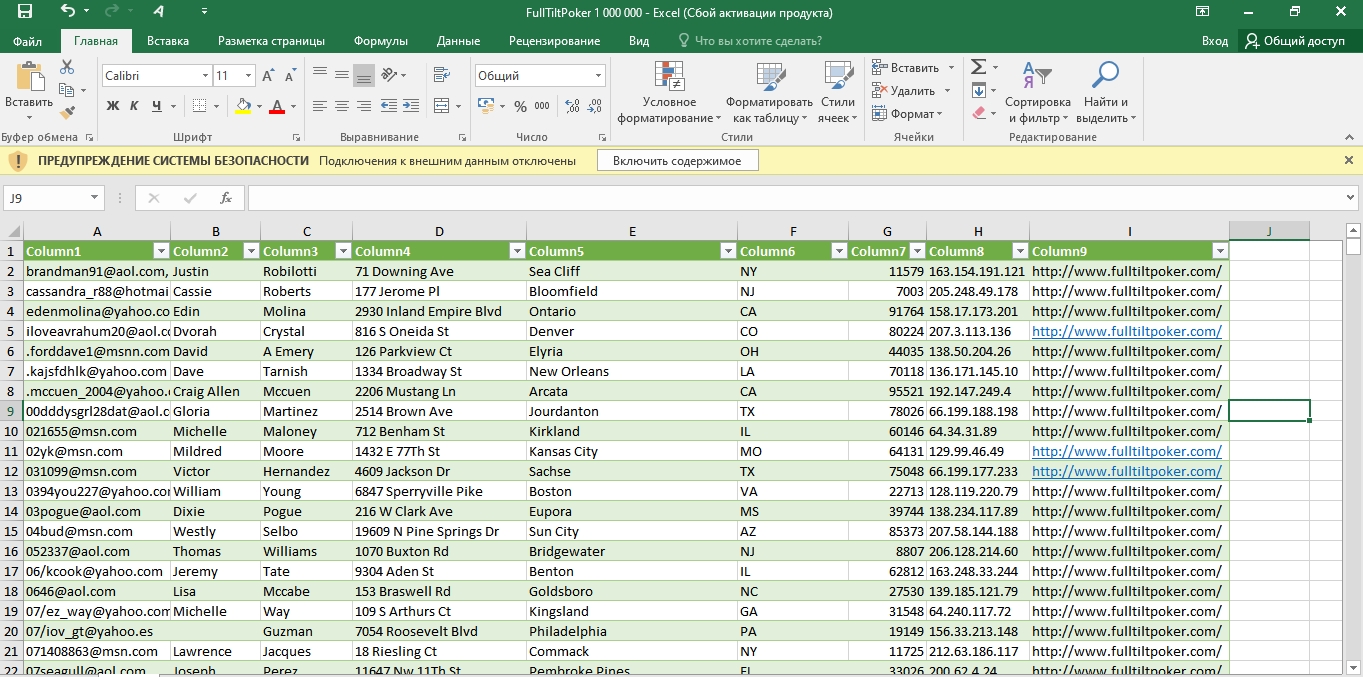Image resolution: width=1363 pixels, height=677 pixels.
Task: Switch to the Формулы ribbon tab
Action: pyautogui.click(x=380, y=41)
